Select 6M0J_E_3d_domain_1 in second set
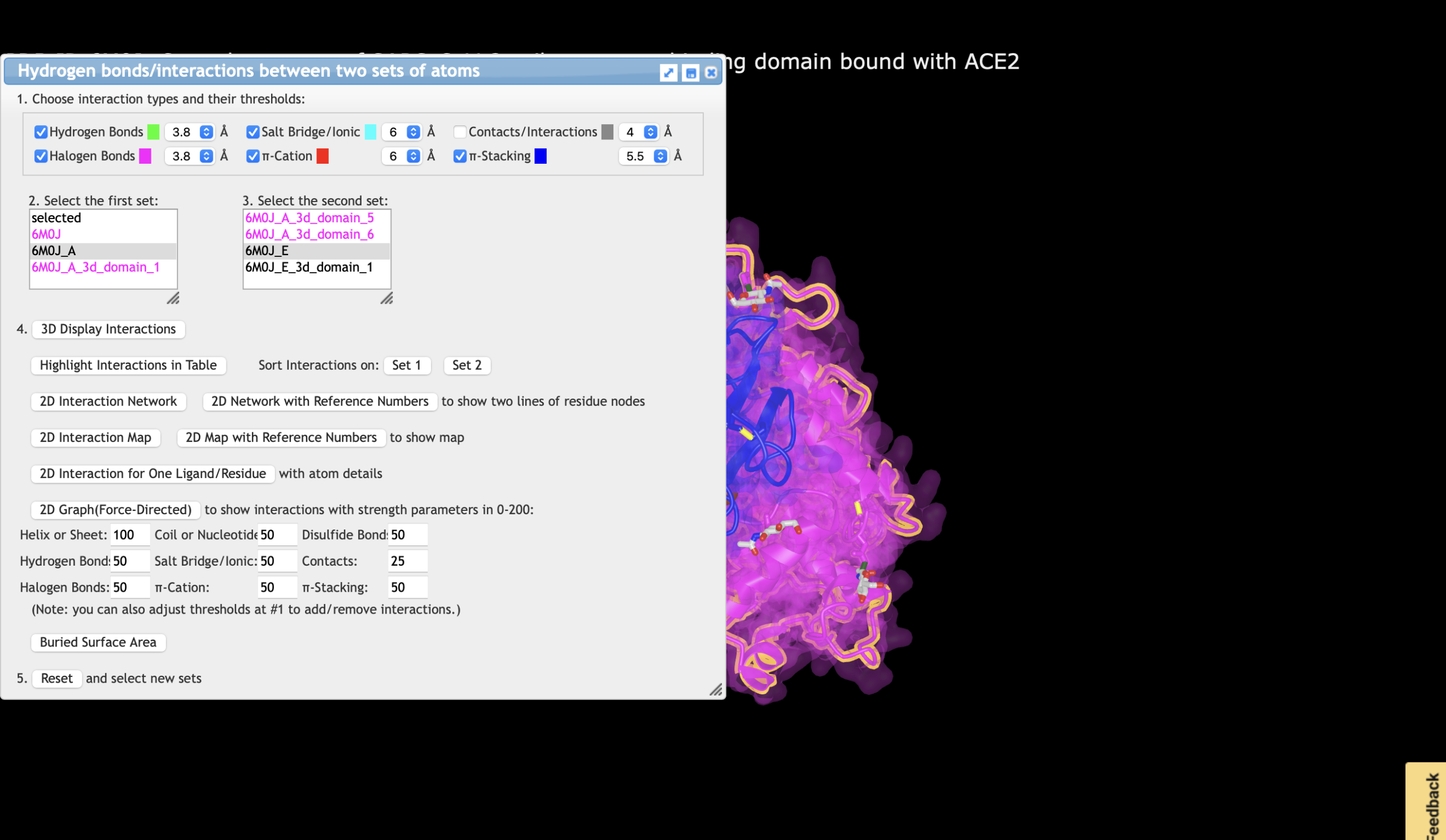Image resolution: width=1446 pixels, height=840 pixels. 309,267
